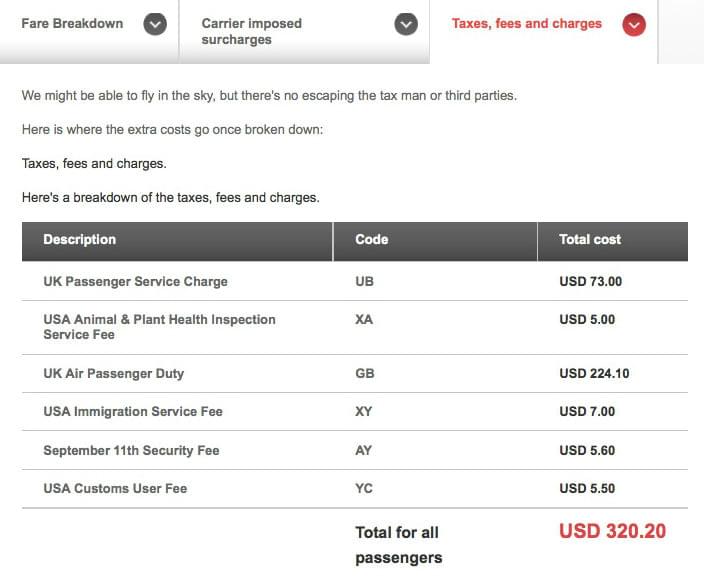This screenshot has height=579, width=704.
Task: Select the USA Animal & Plant Health Inspection row
Action: click(x=355, y=328)
